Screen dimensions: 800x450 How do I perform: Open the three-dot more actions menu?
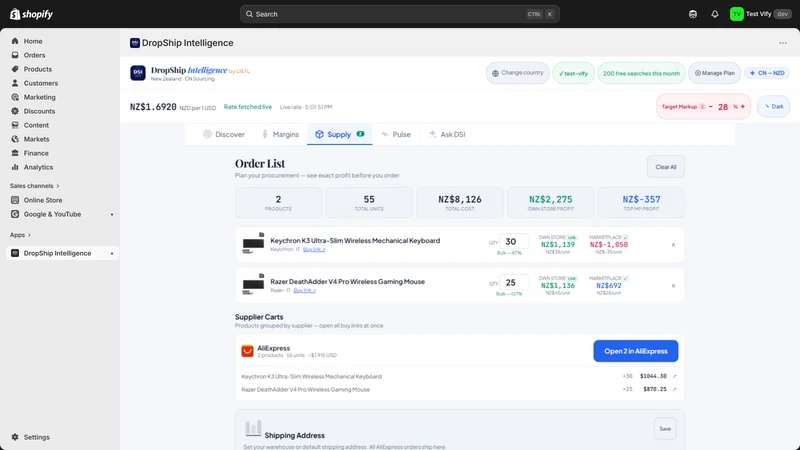(783, 43)
